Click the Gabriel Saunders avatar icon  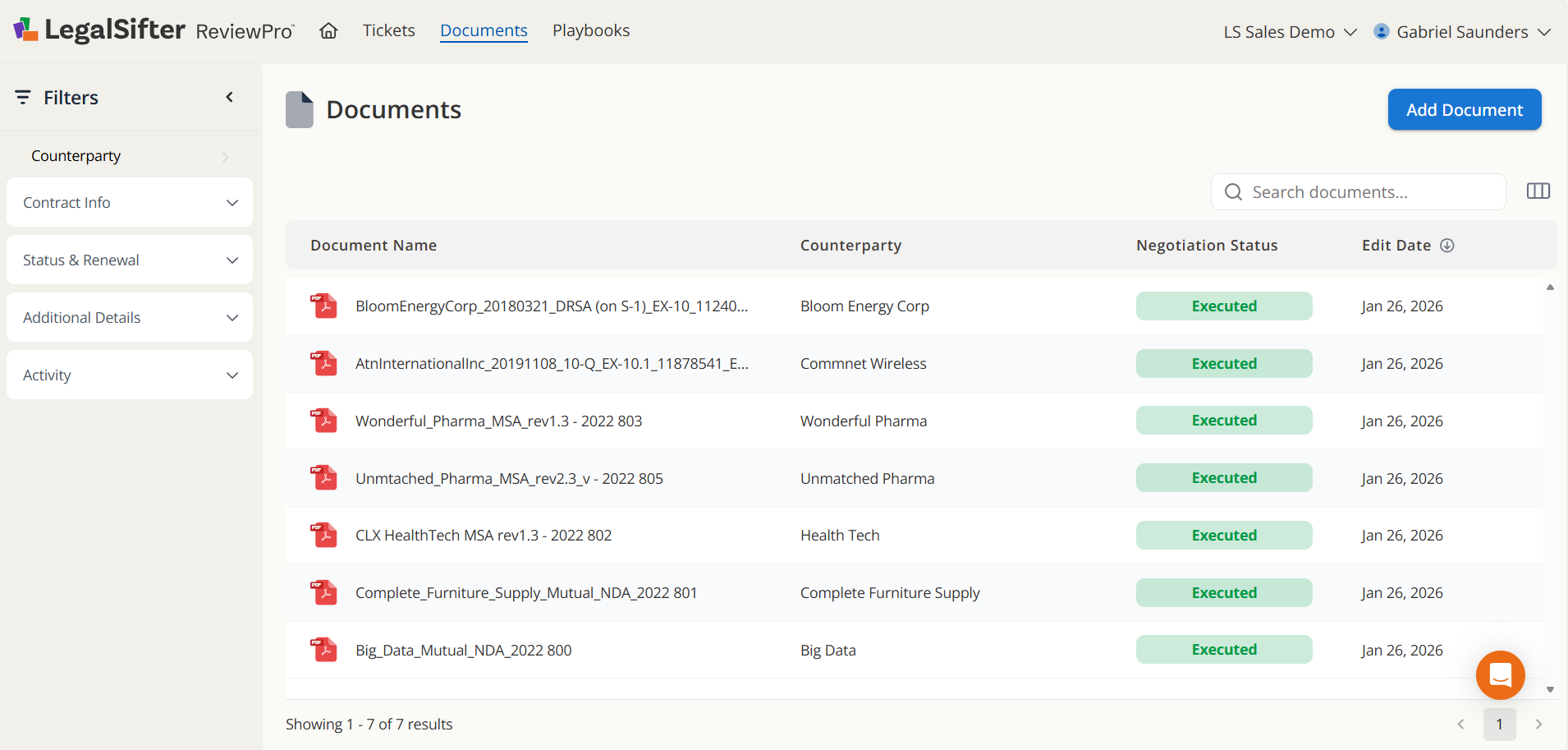[1382, 31]
